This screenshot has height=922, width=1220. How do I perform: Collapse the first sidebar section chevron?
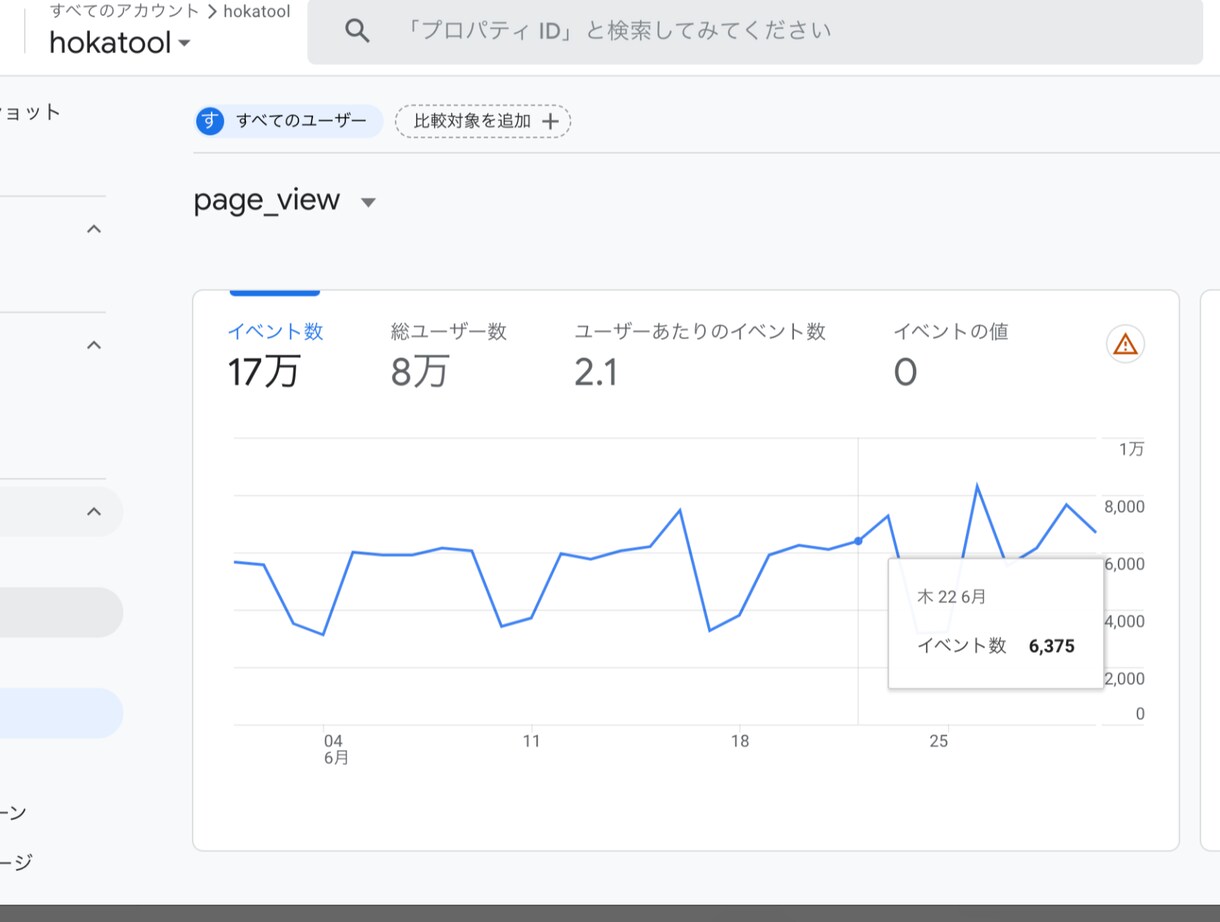click(x=94, y=229)
